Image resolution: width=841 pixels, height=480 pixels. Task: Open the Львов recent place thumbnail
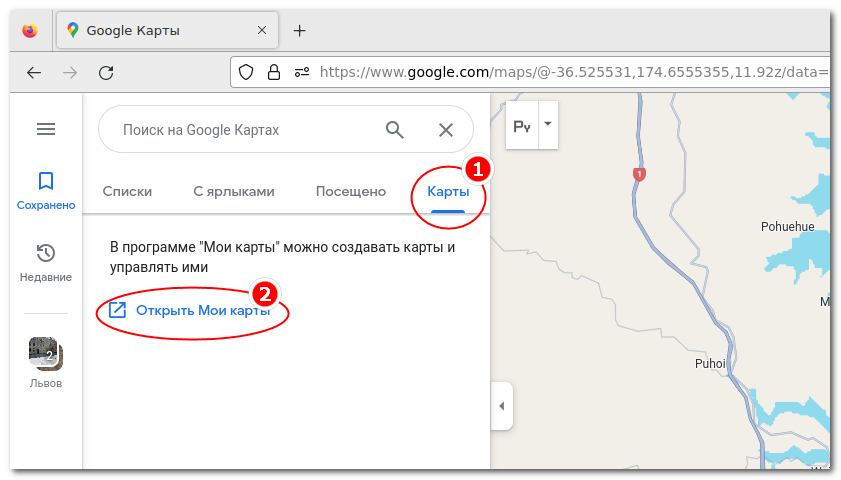(46, 354)
